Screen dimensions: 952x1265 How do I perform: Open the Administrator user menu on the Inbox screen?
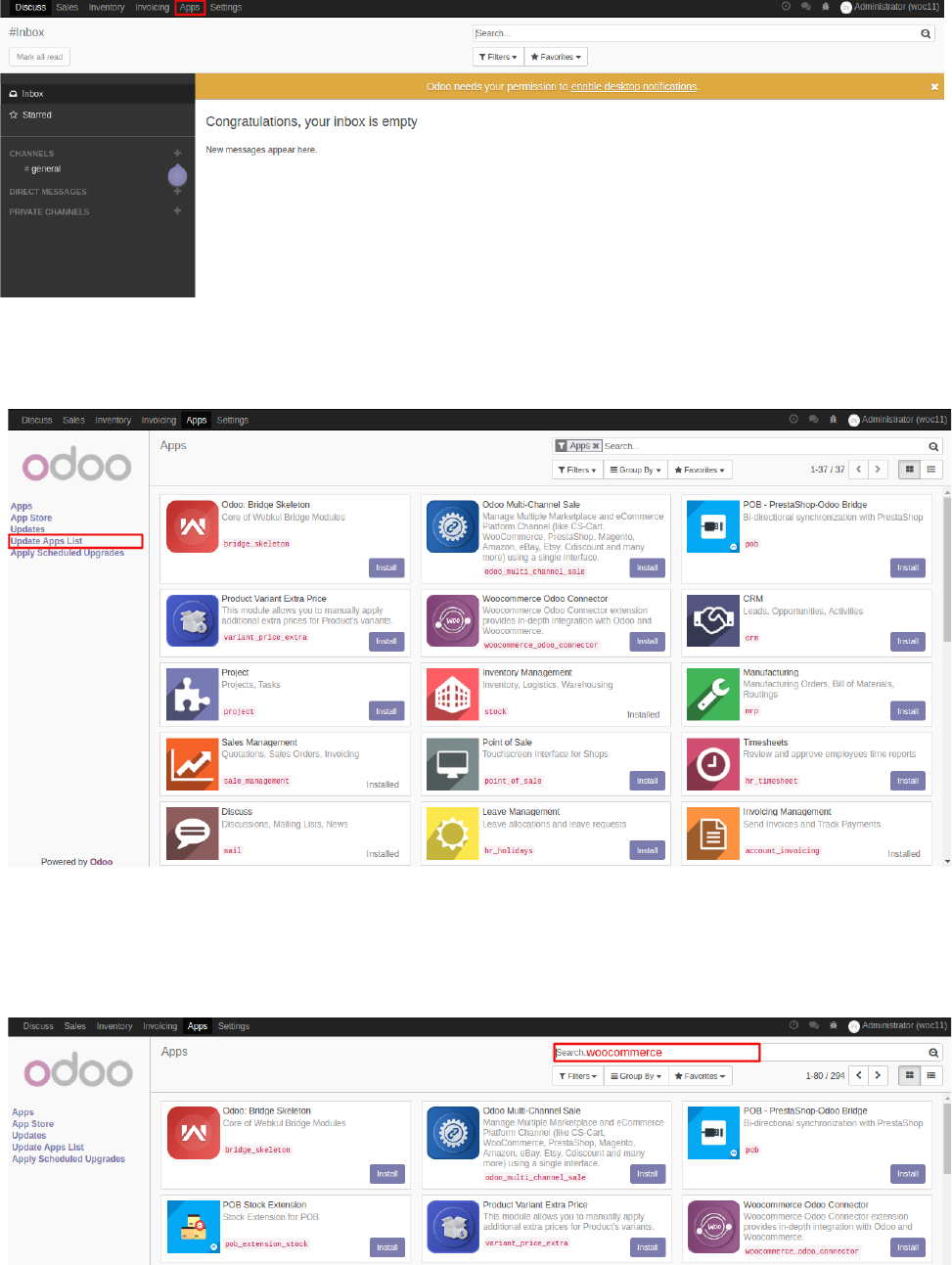click(x=889, y=7)
